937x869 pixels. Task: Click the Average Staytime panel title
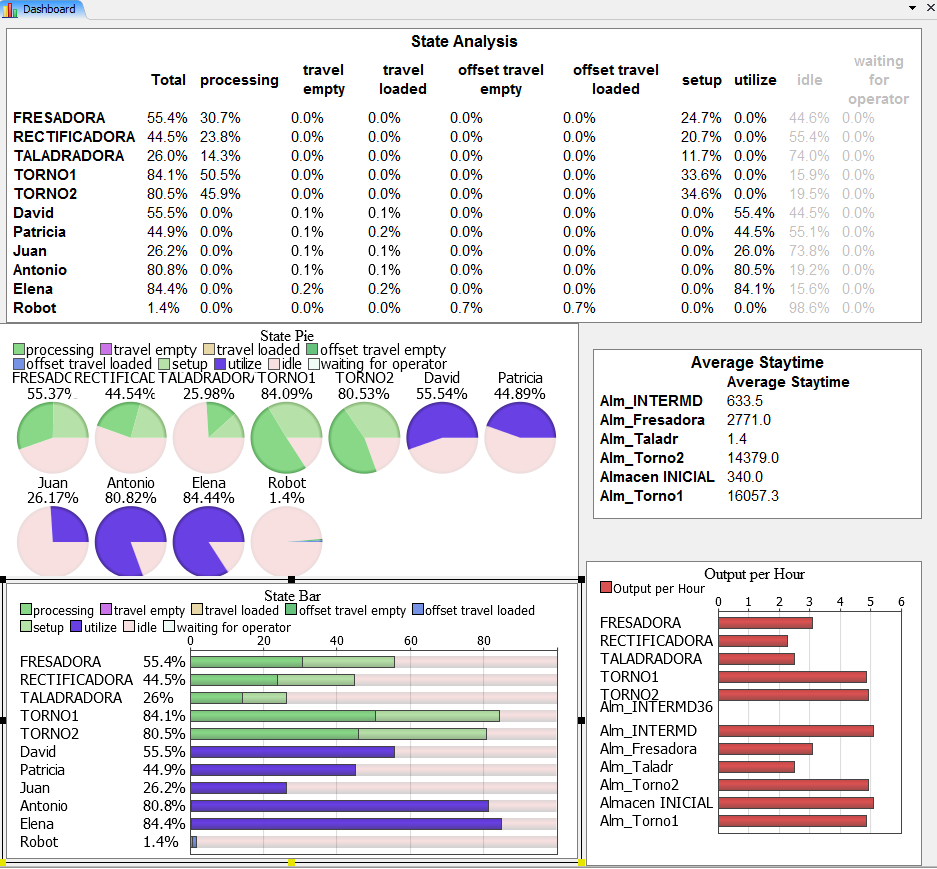tap(757, 363)
